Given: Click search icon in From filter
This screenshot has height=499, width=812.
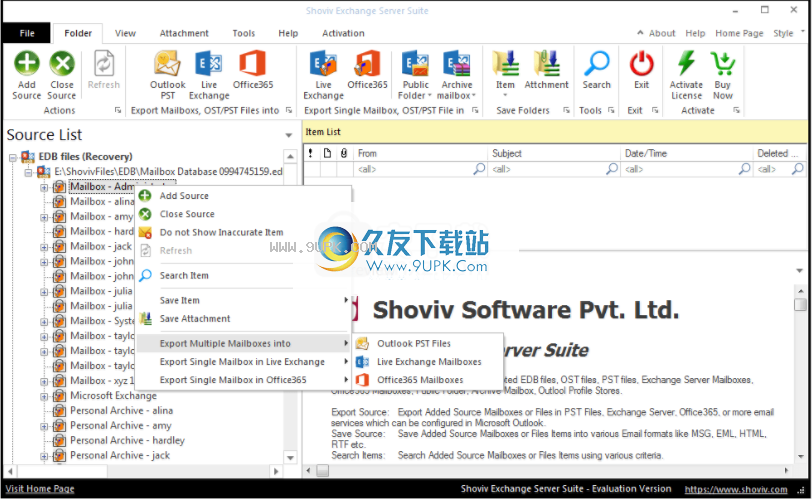Looking at the screenshot, I should point(480,169).
